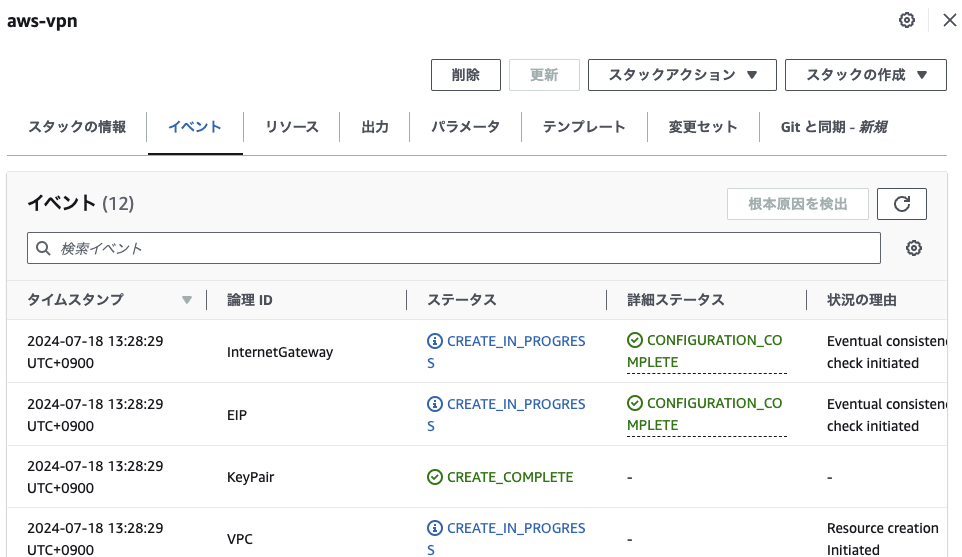Click EIP CREATE_IN_PROGRESS status text
The width and height of the screenshot is (962, 557).
click(x=506, y=415)
